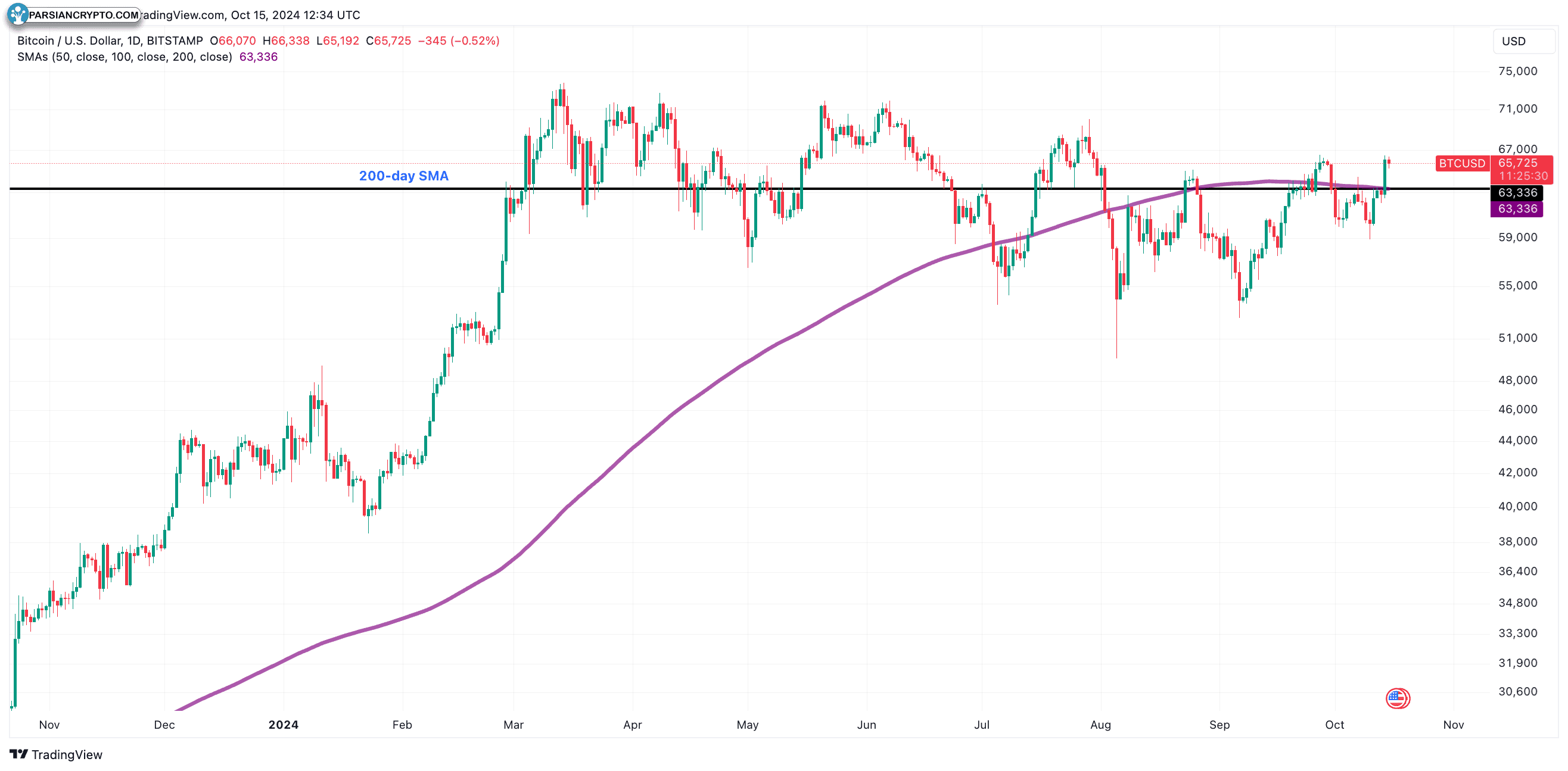Click the 67,000 price axis label
Screen dimensions: 1568x771
(1517, 149)
